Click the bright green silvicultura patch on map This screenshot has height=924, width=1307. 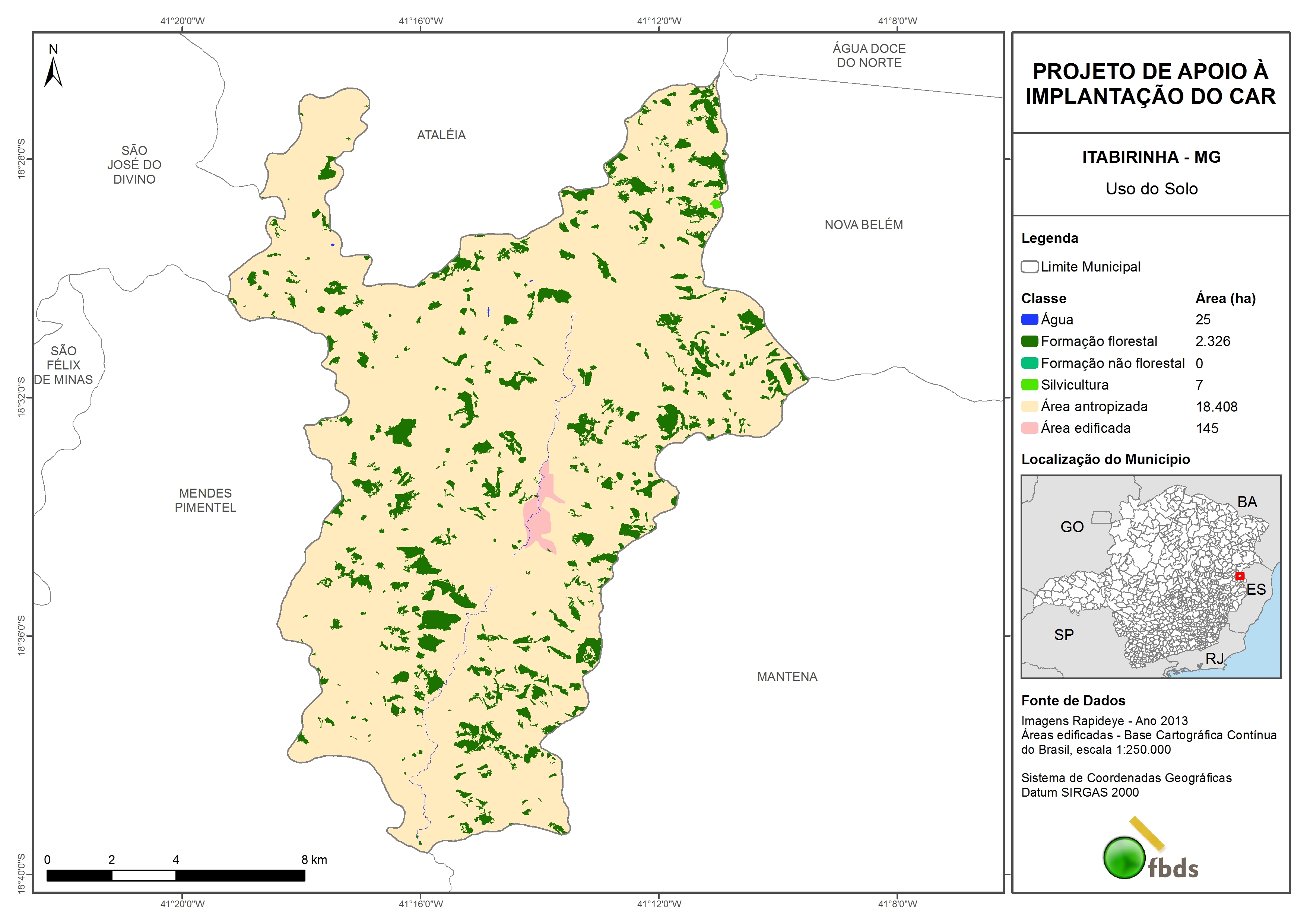[x=716, y=204]
